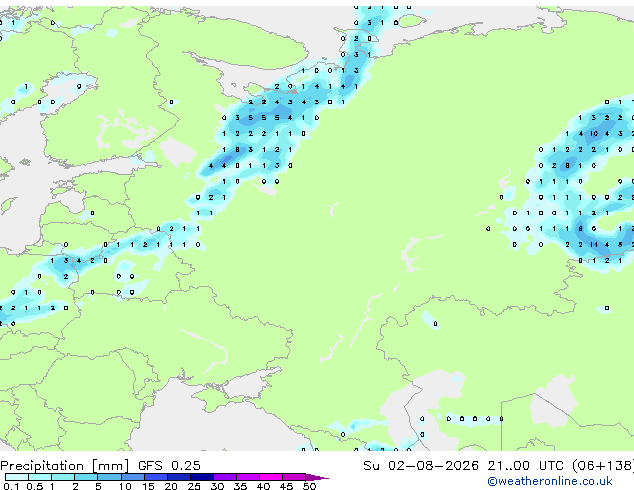Screen dimensions: 634x490
Task: Click the 1–2 mm legend color swatch
Action: 63,477
